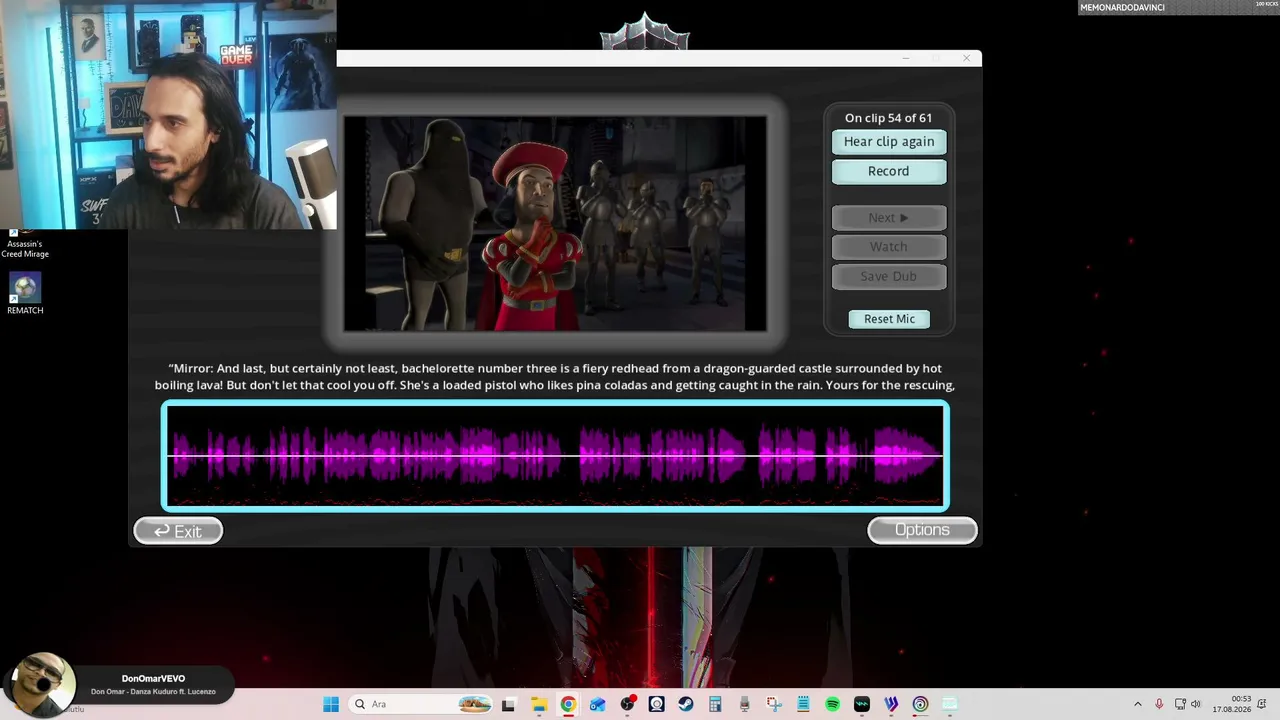Open the REMATCH desktop shortcut
This screenshot has height=720, width=1280.
click(x=25, y=294)
